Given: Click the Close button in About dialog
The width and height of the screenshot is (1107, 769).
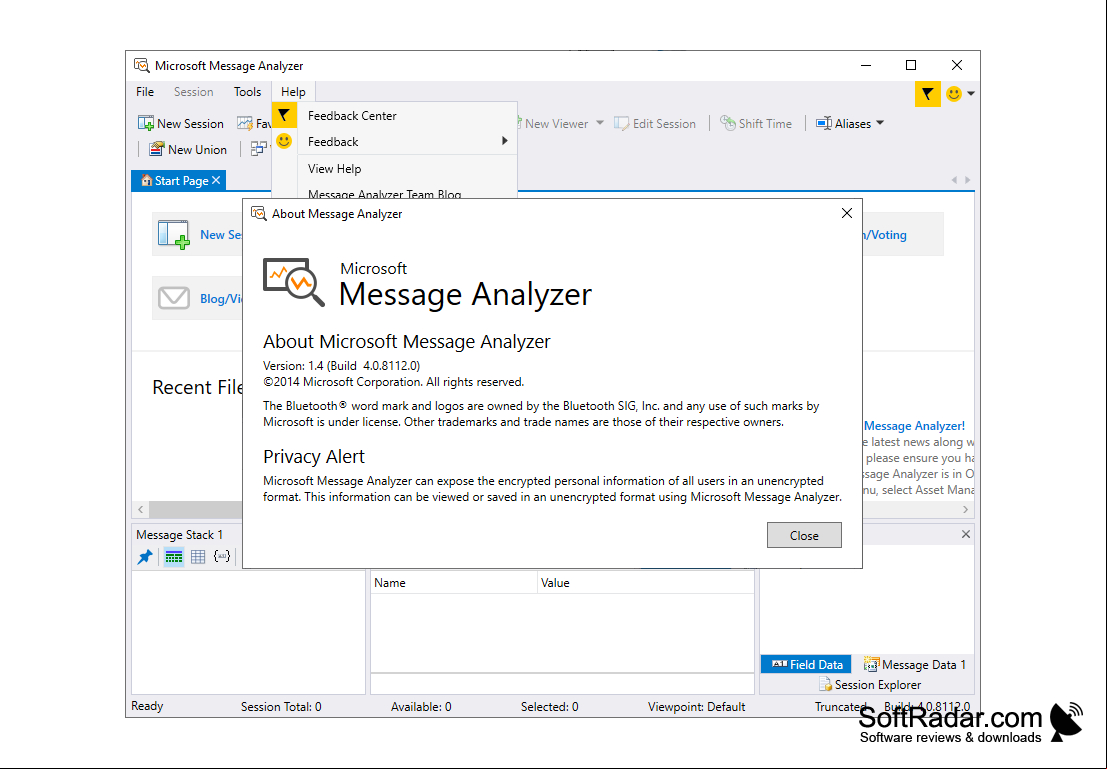Looking at the screenshot, I should pyautogui.click(x=804, y=535).
